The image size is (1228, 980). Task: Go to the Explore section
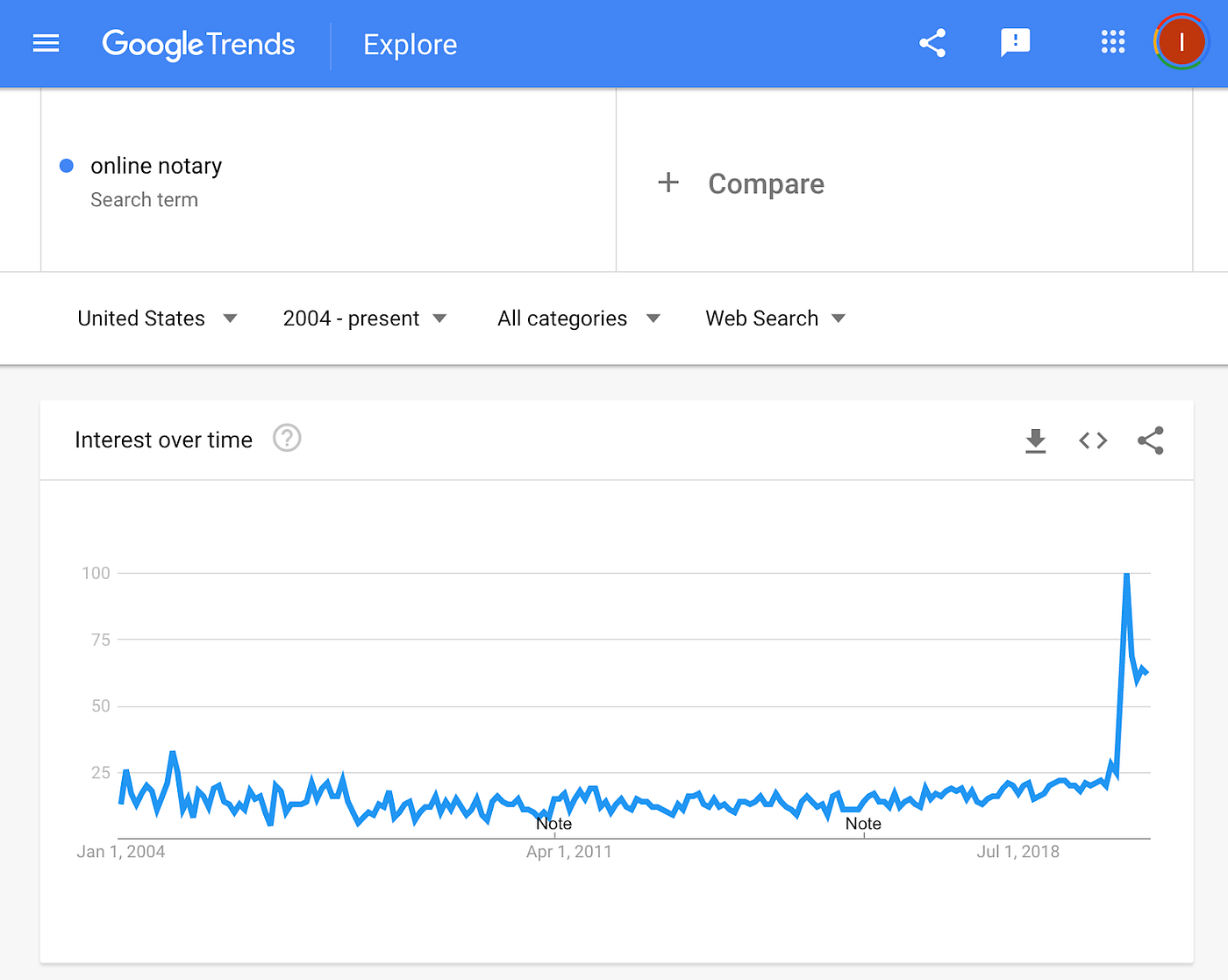[x=411, y=45]
